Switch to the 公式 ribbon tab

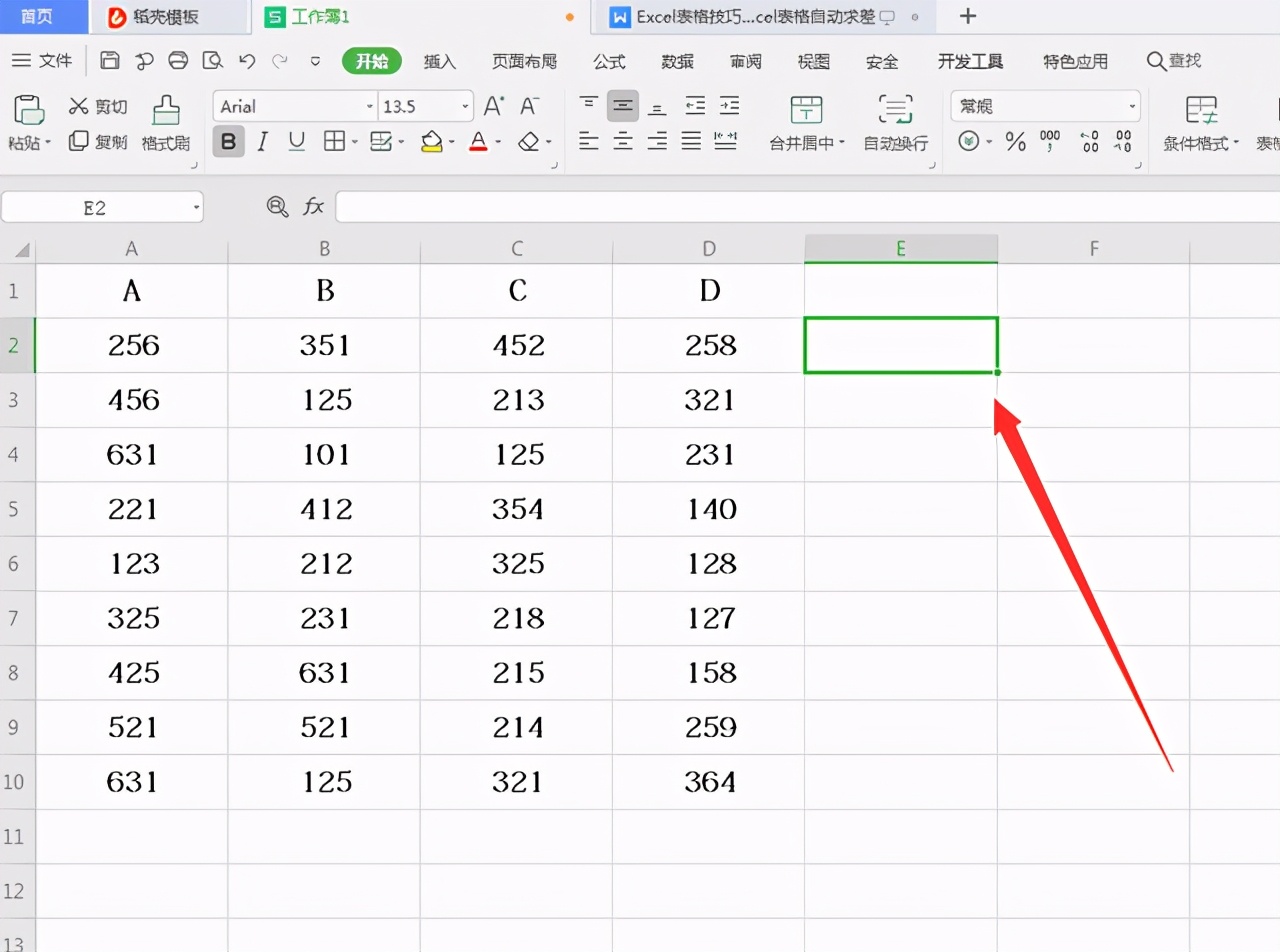[x=609, y=61]
